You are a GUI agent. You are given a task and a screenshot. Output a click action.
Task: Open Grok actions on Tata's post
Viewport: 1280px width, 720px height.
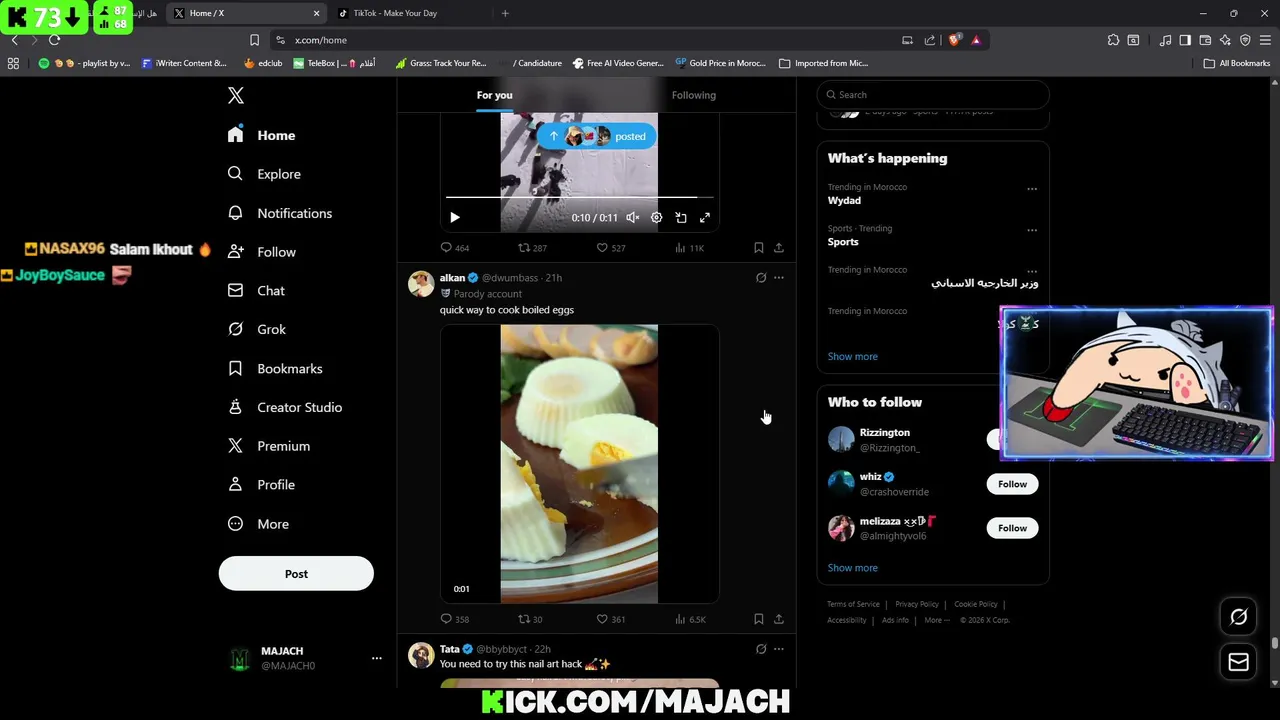(761, 649)
